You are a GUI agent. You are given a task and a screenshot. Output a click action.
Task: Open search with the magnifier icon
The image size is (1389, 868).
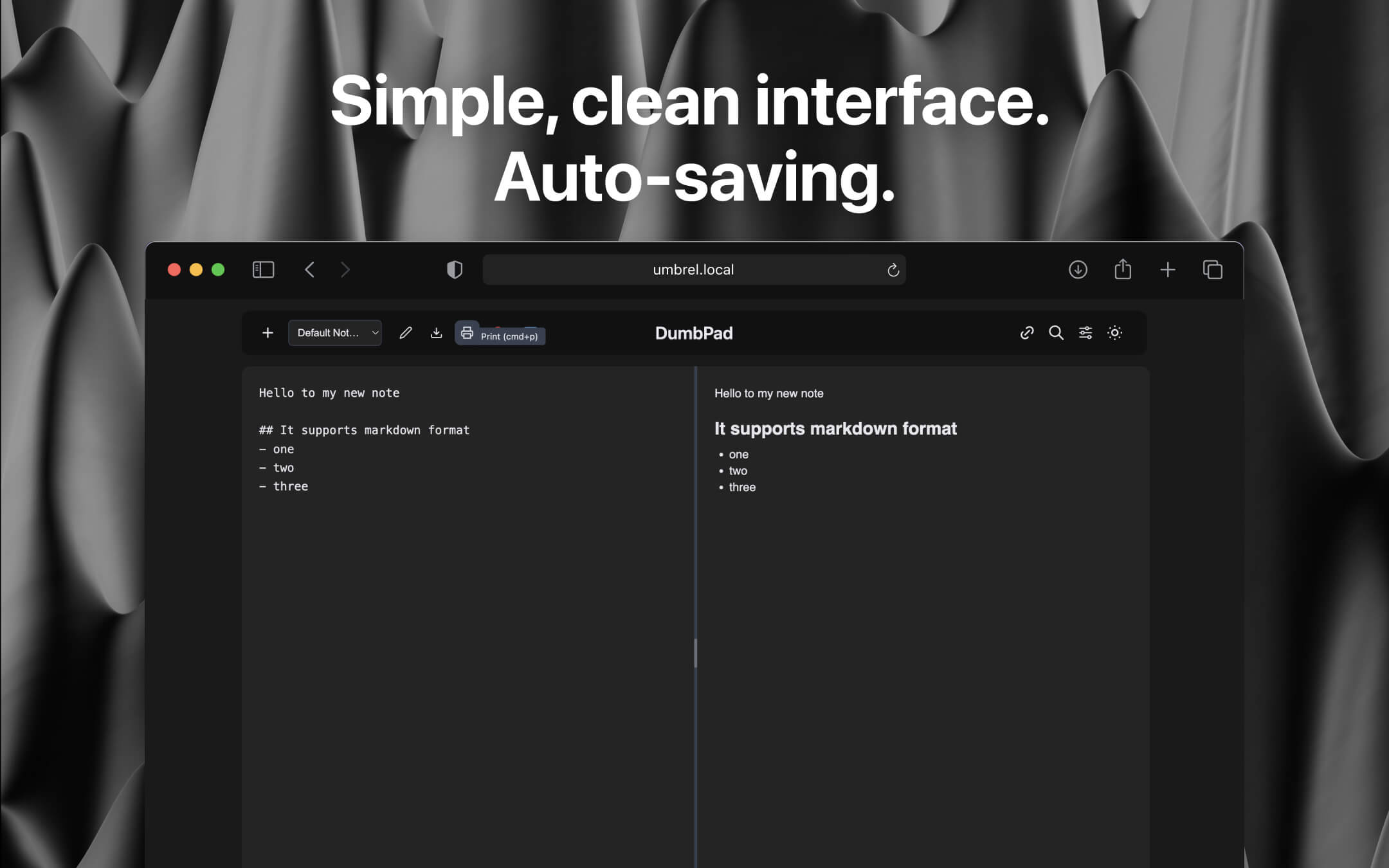coord(1055,332)
